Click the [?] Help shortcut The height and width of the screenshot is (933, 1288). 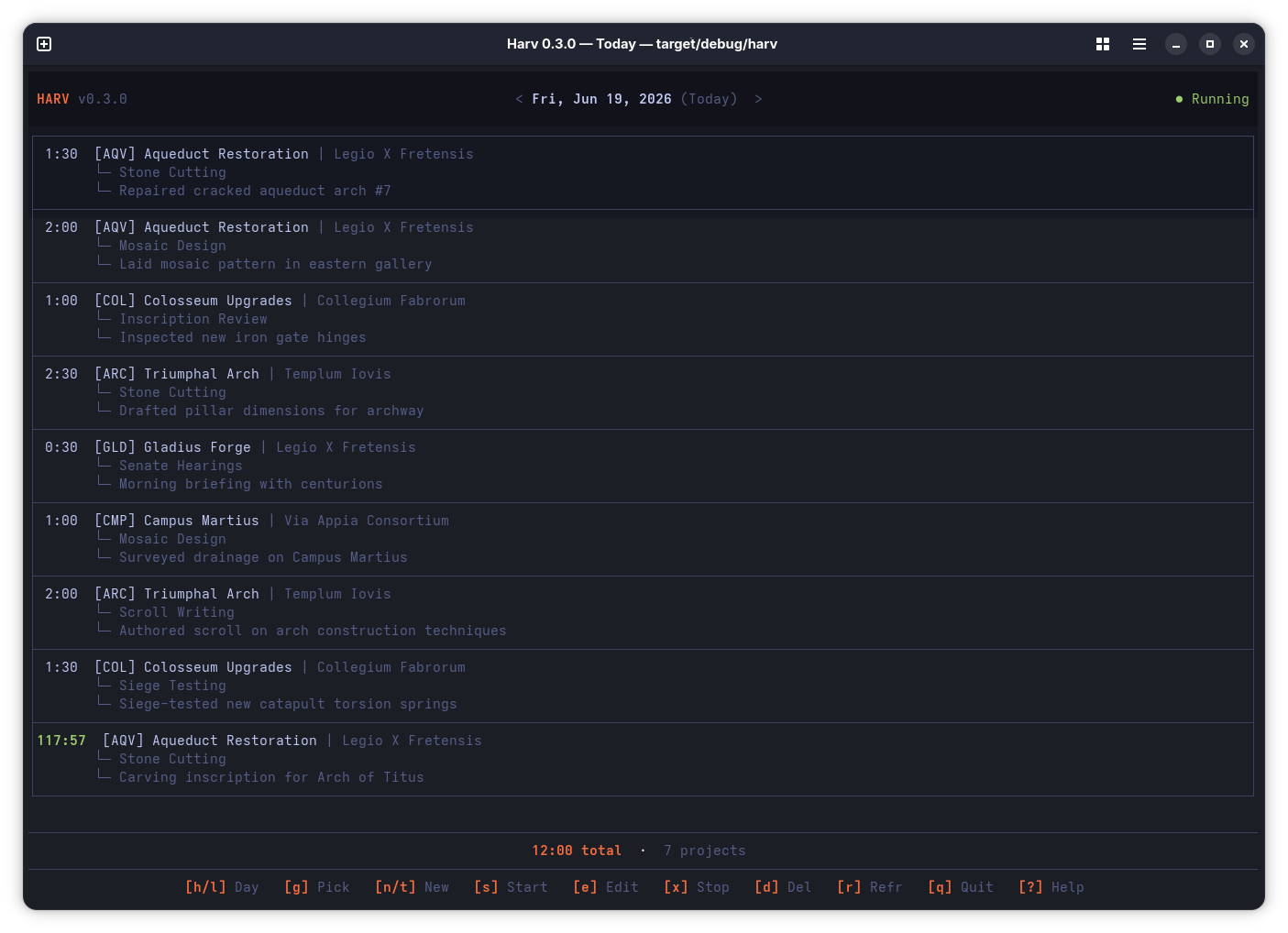1051,887
